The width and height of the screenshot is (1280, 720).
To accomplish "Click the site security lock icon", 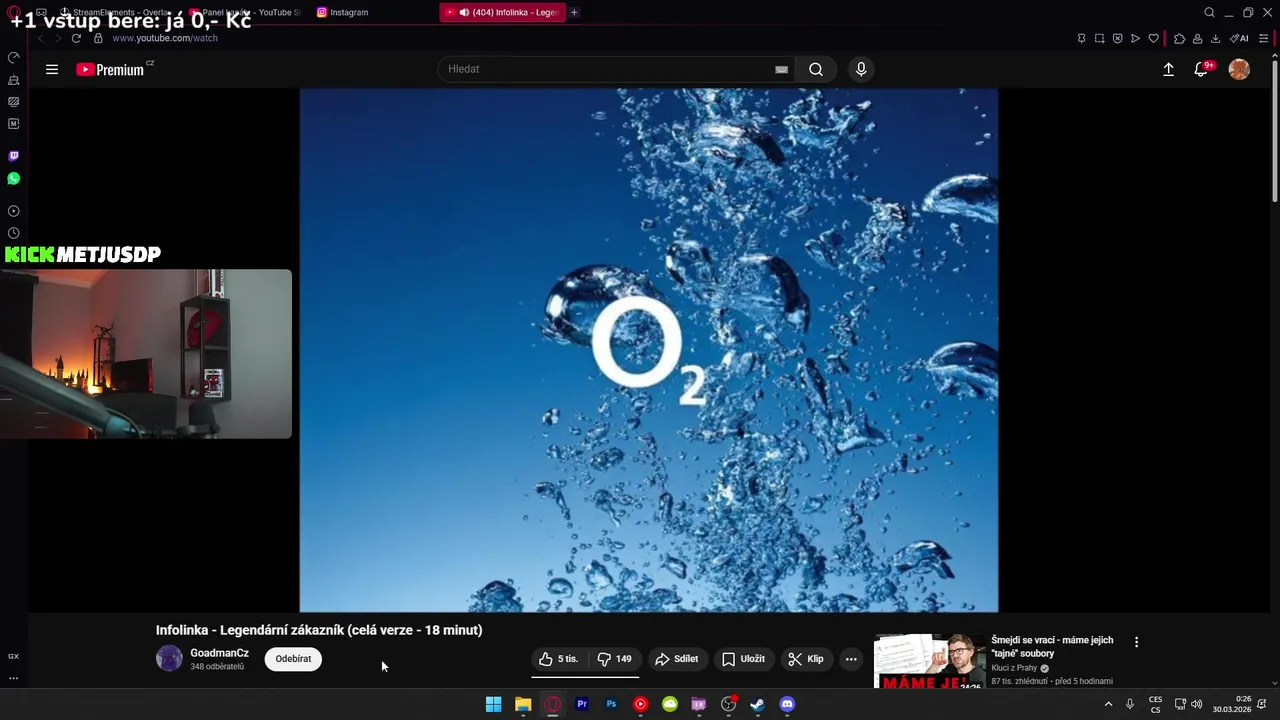I will tap(98, 38).
